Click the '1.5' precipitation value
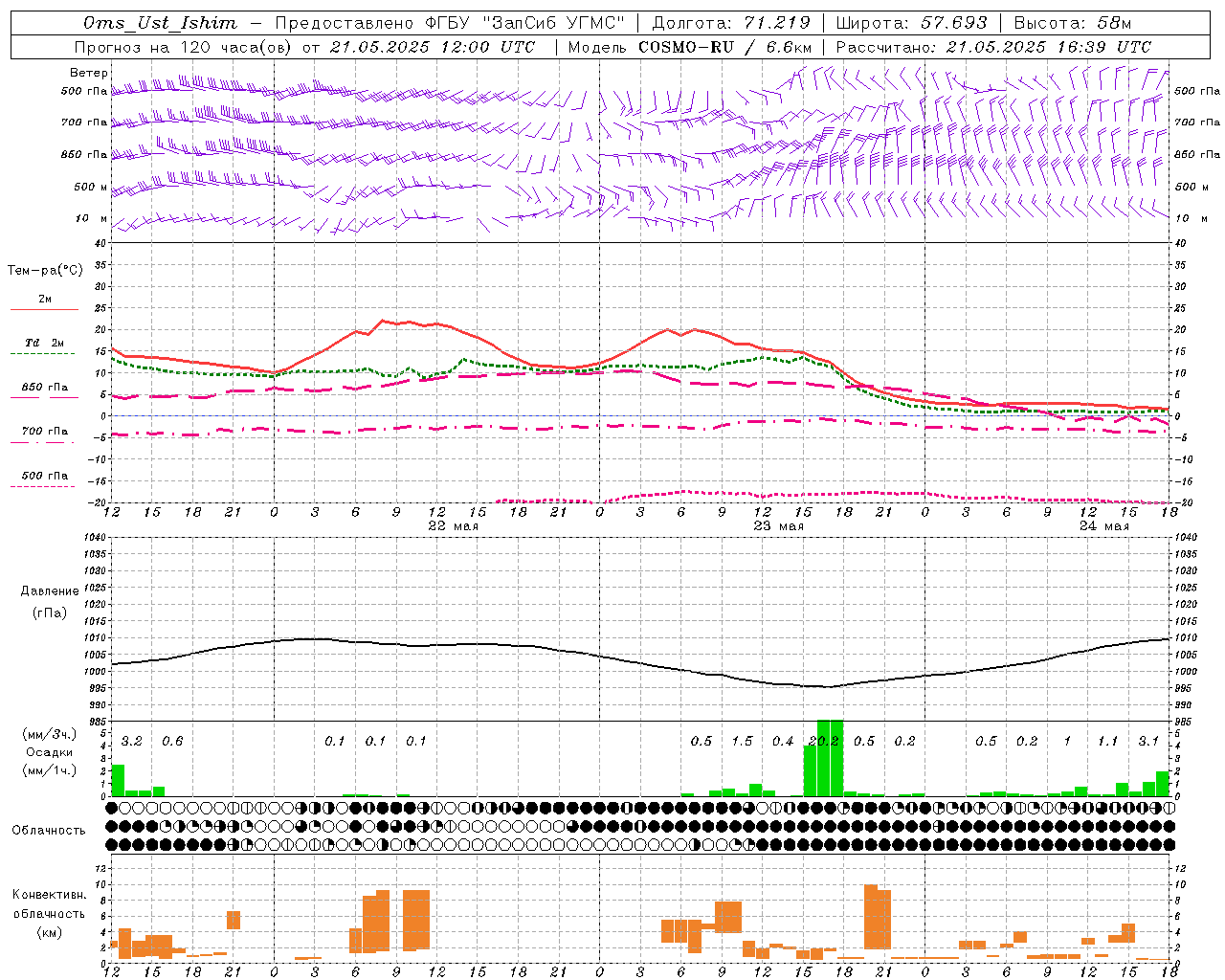The width and height of the screenshot is (1225, 980). tap(742, 741)
